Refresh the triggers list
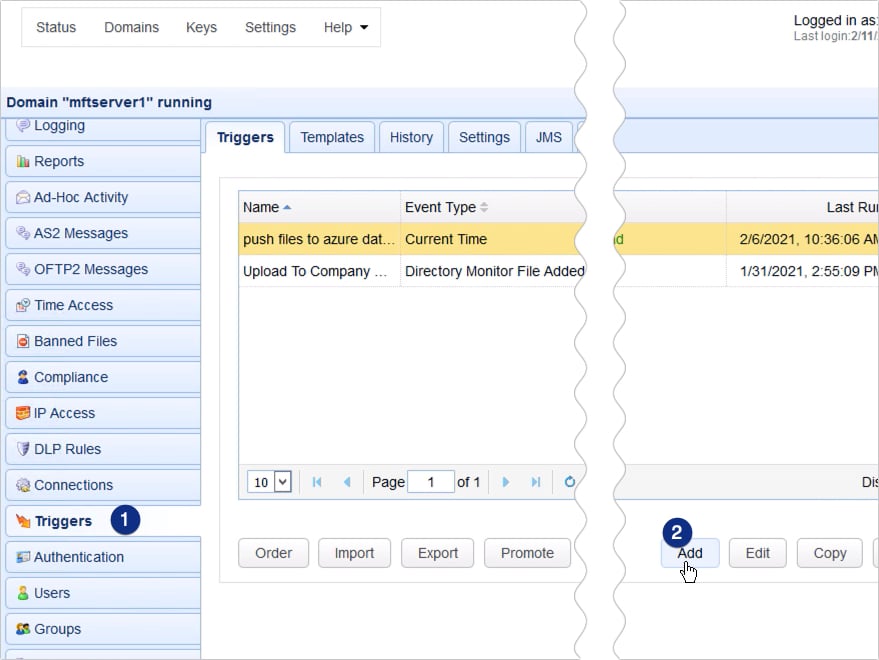 (x=569, y=482)
